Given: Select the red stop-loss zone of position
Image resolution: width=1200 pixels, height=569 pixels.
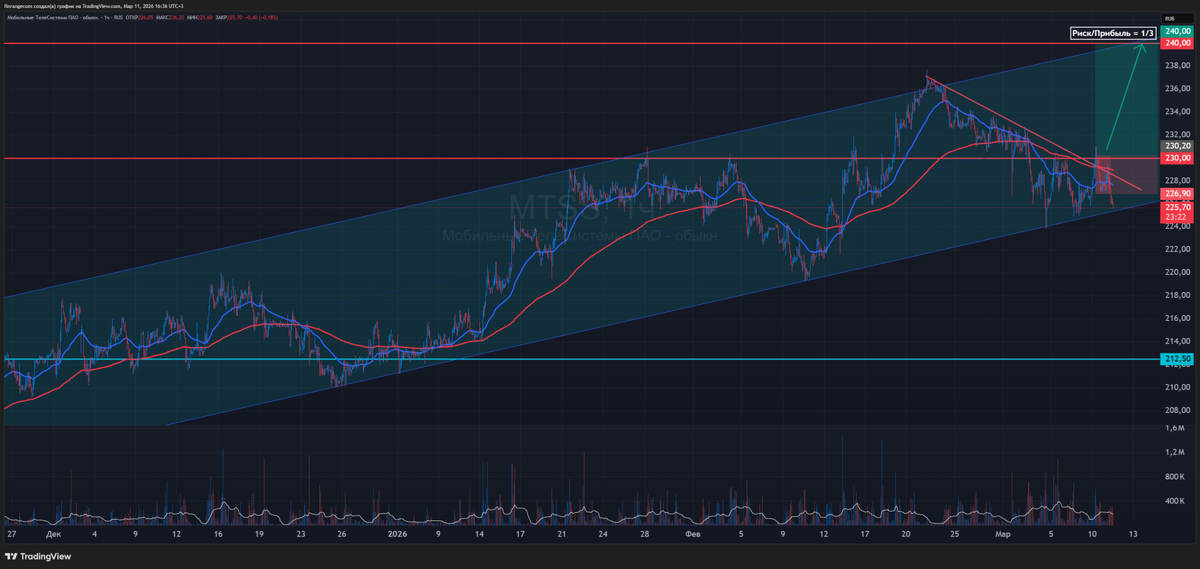Looking at the screenshot, I should (x=1128, y=175).
